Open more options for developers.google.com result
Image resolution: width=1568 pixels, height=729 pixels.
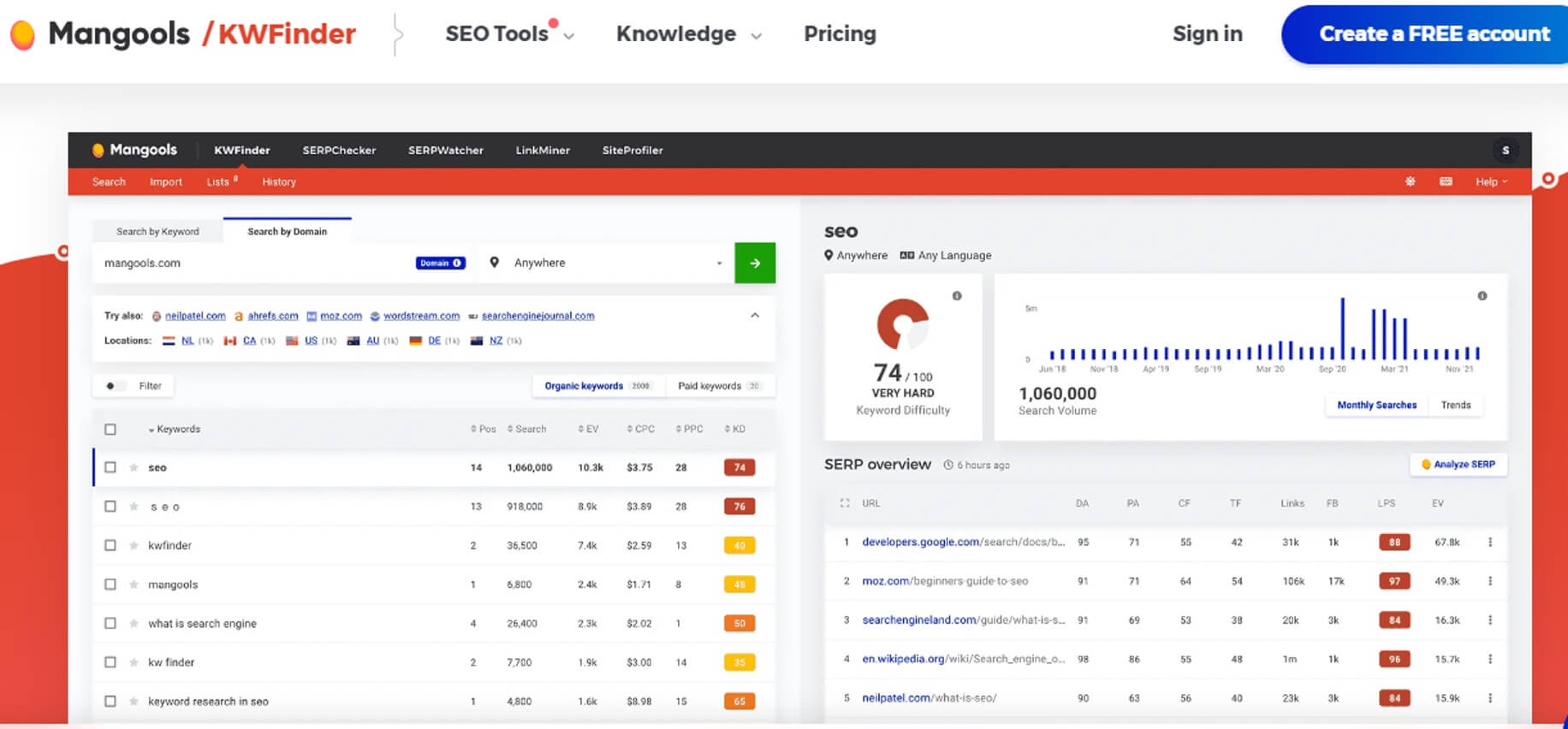point(1490,542)
